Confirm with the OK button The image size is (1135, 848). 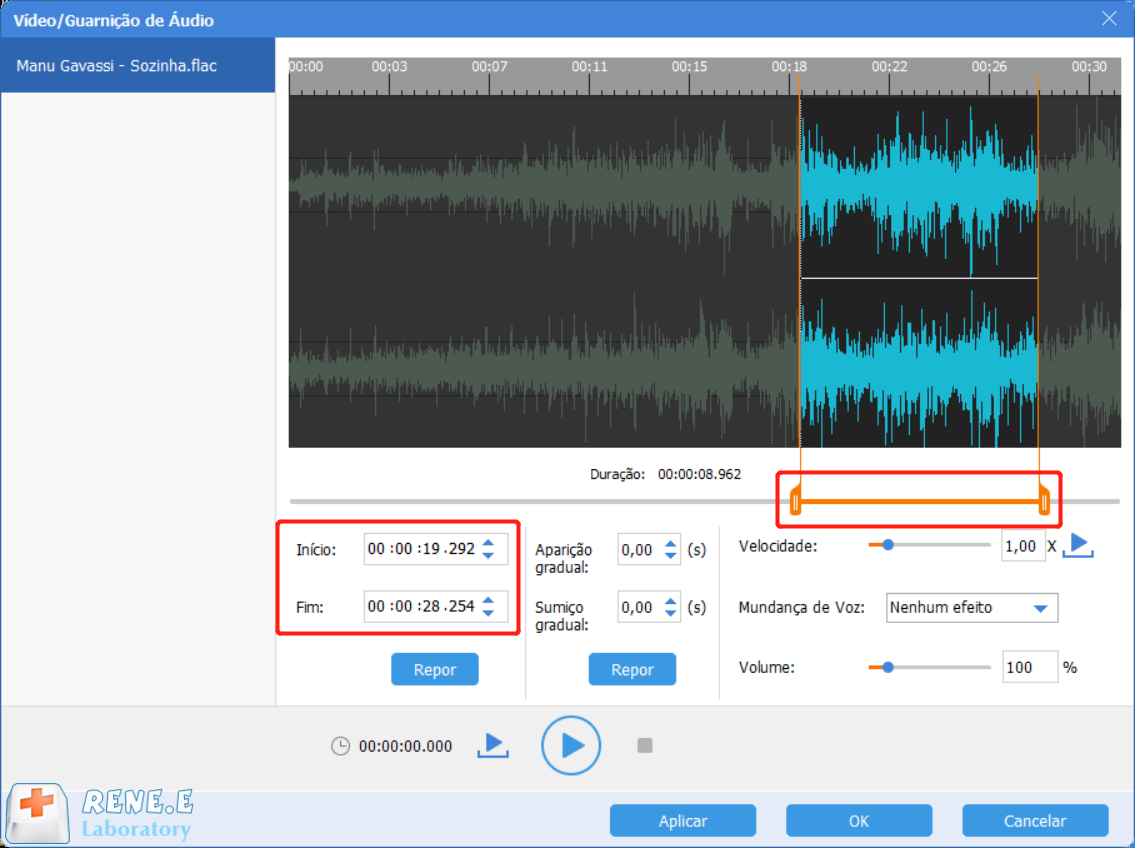[858, 821]
